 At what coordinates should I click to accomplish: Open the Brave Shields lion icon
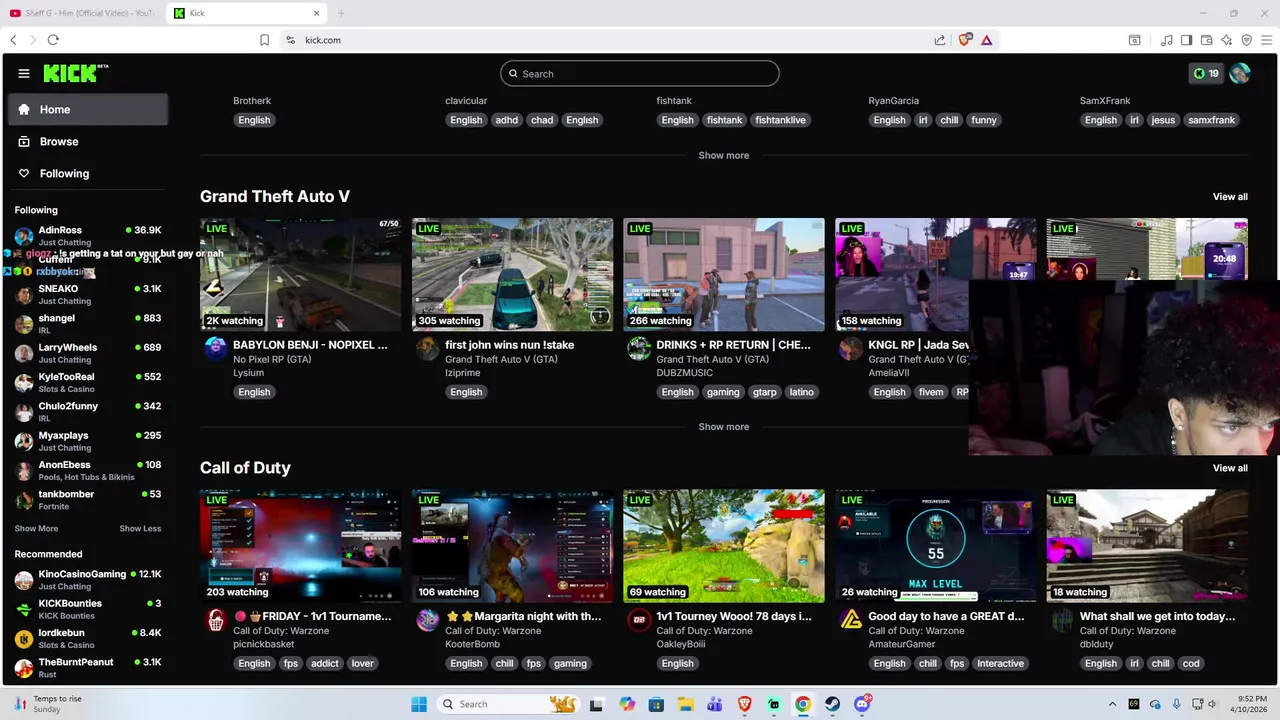coord(965,40)
